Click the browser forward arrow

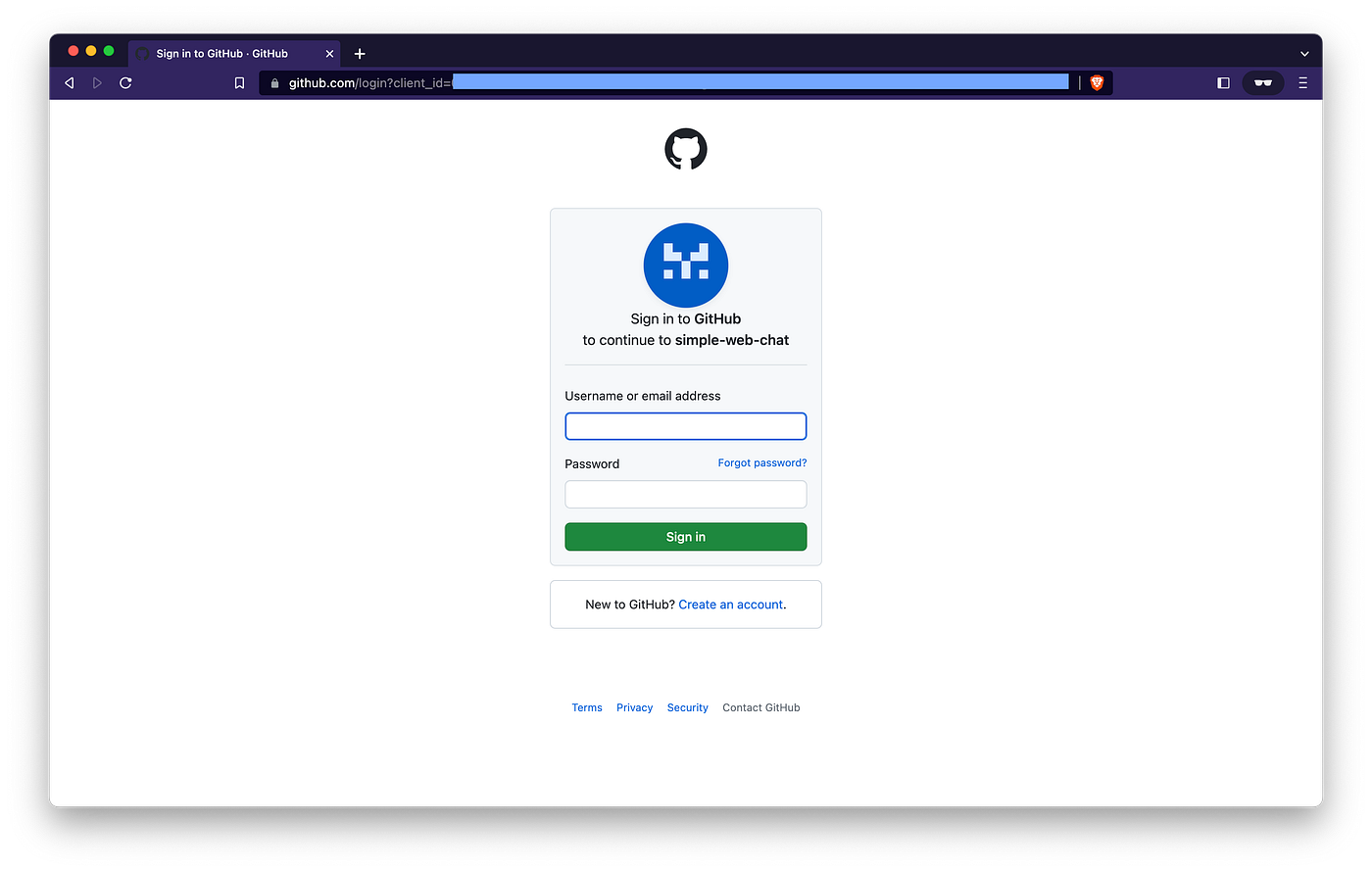coord(97,83)
